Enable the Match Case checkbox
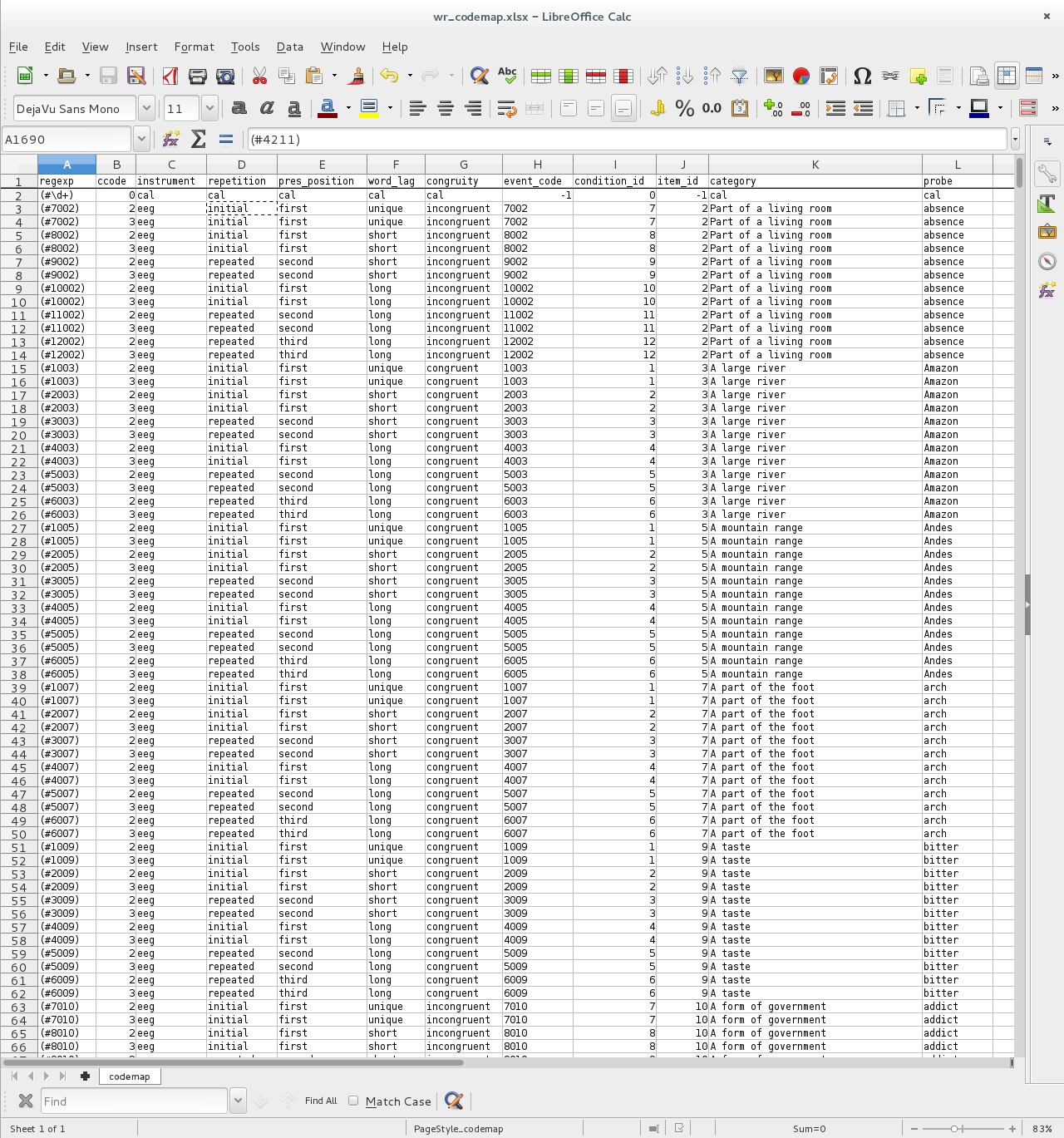Image resolution: width=1064 pixels, height=1138 pixels. tap(353, 1101)
